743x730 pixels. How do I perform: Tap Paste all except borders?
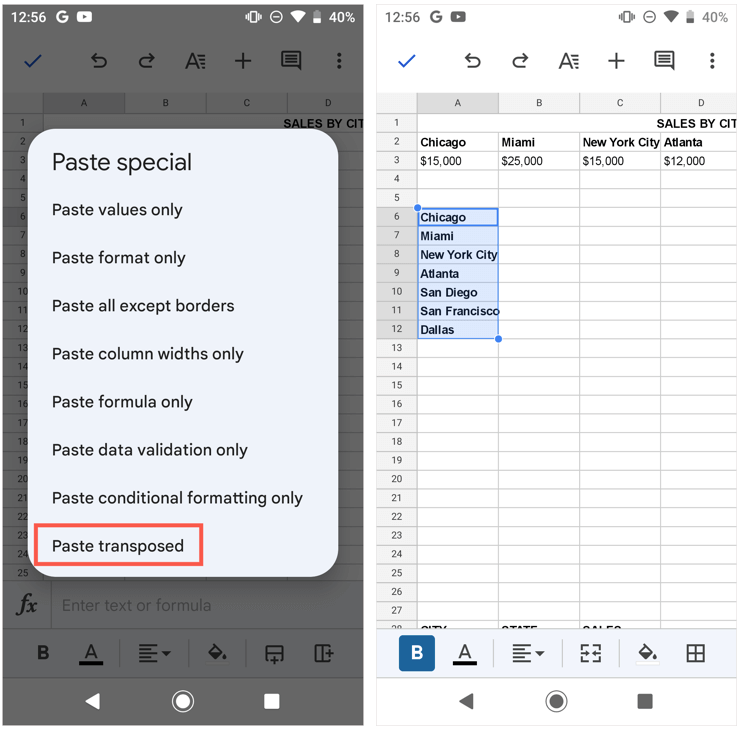(143, 306)
